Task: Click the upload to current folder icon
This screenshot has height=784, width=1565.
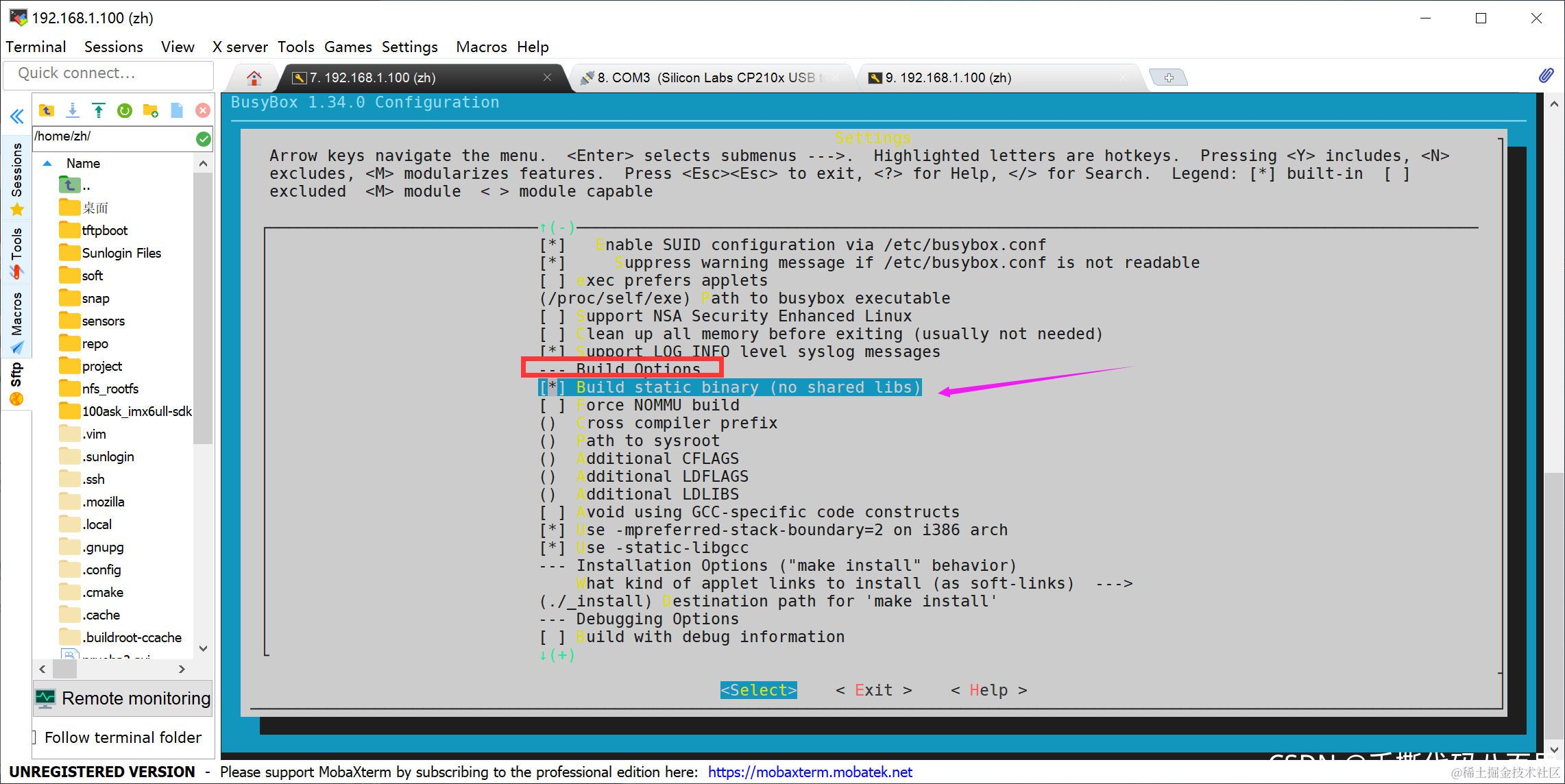Action: coord(99,110)
